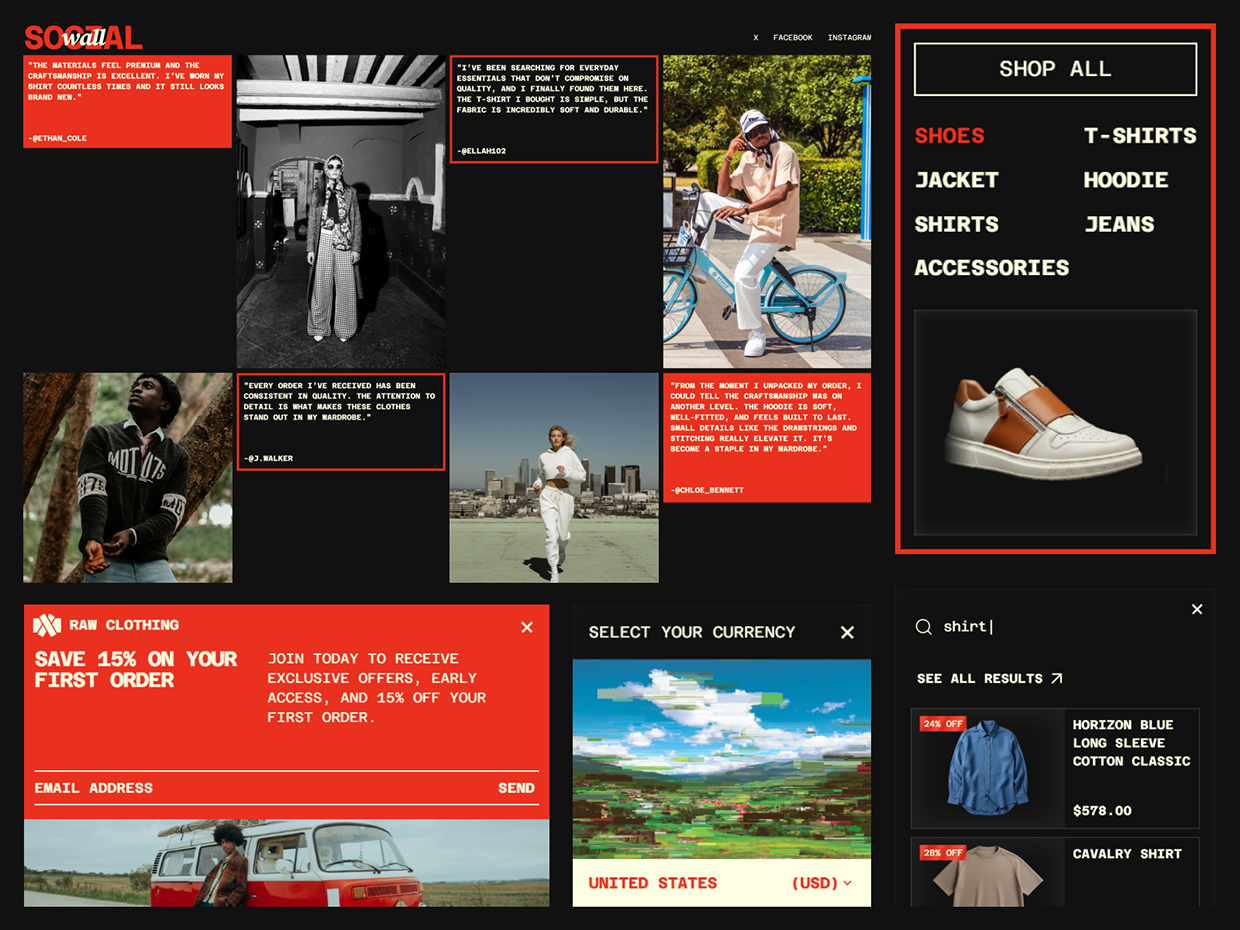Click the Raw Clothing logo icon
Screen dimensions: 1240x930
coord(47,625)
